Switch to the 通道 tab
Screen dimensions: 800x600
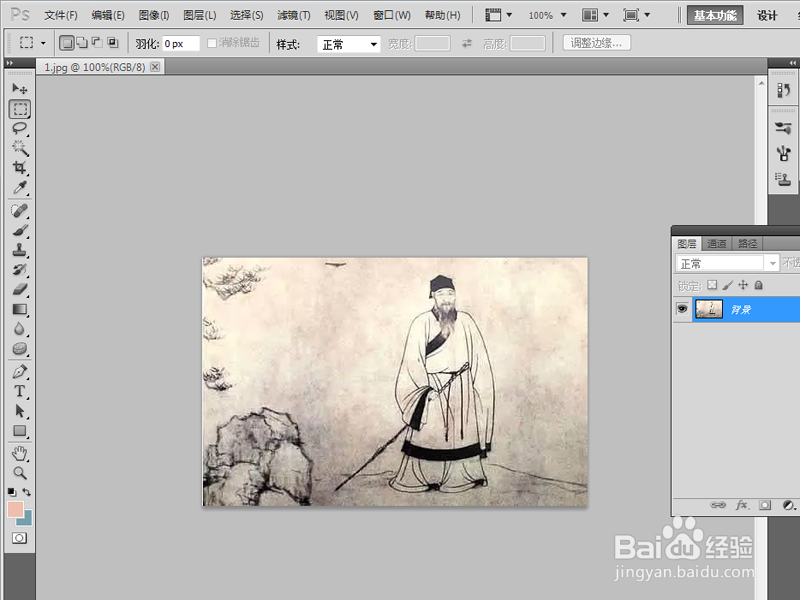716,243
